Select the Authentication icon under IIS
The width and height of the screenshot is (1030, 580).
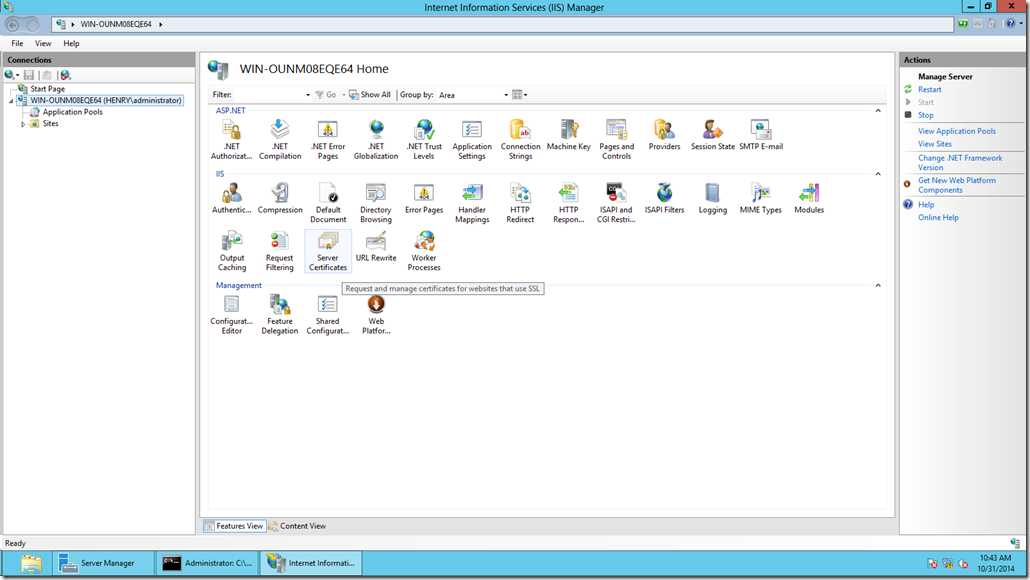pyautogui.click(x=231, y=198)
